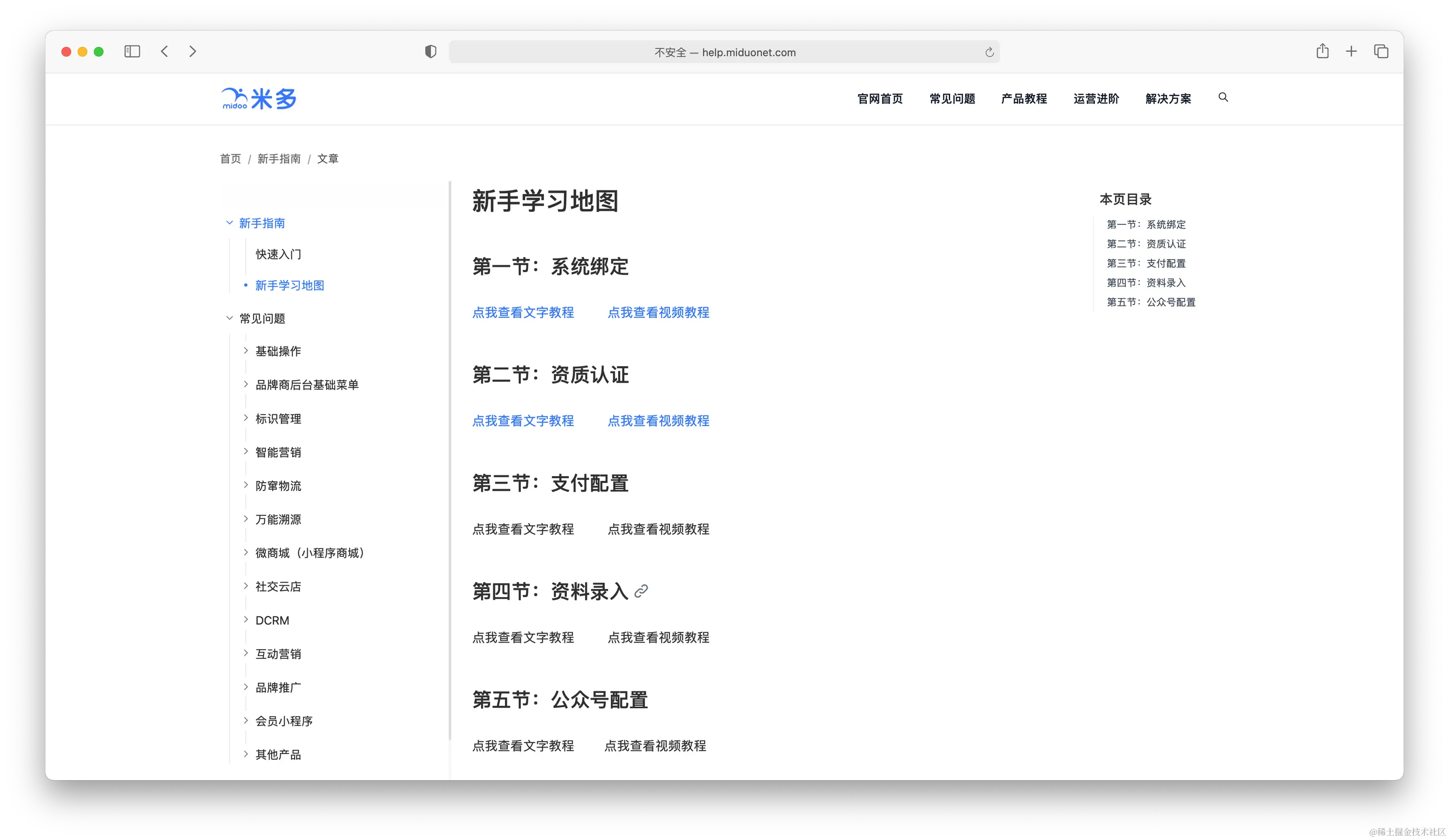Click the browser forward arrow
This screenshot has height=840, width=1449.
193,52
